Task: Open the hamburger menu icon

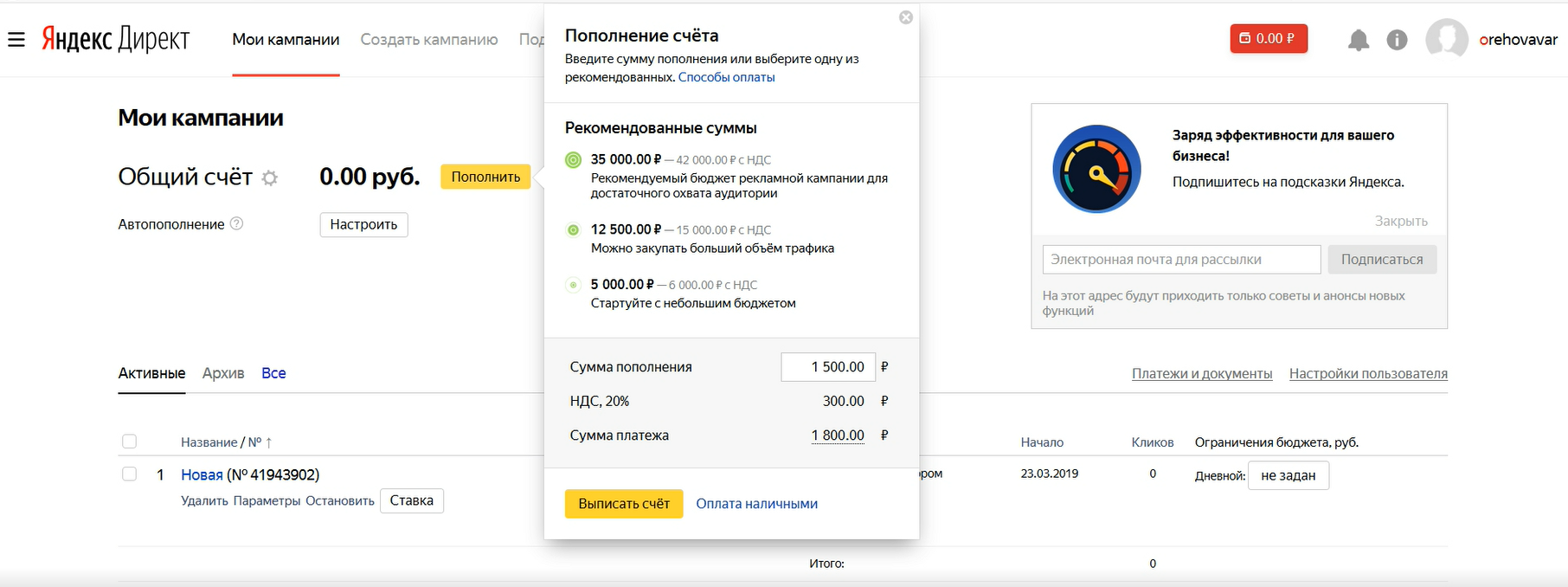Action: point(16,40)
